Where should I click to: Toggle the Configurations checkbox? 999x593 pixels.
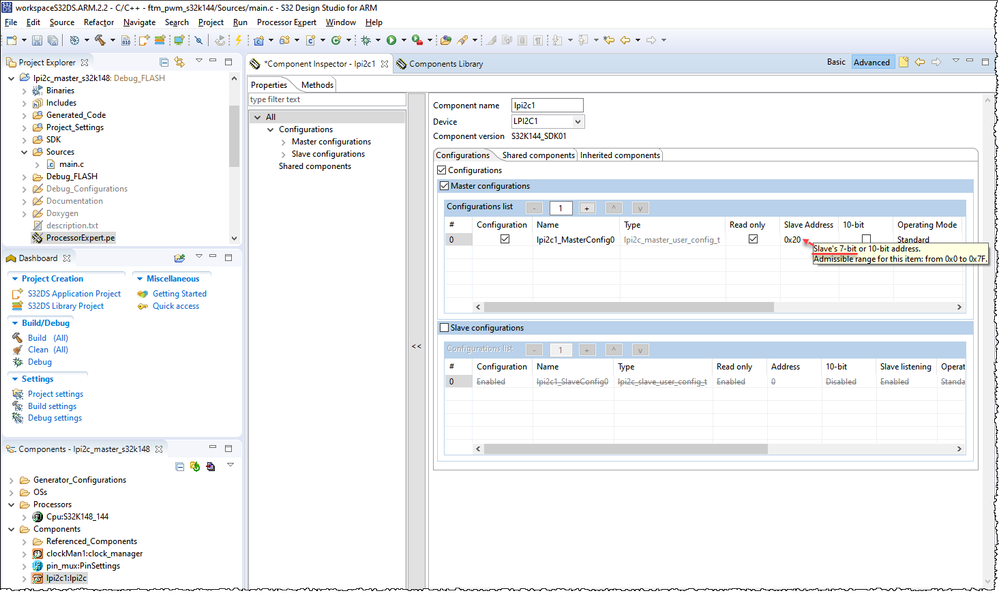pyautogui.click(x=442, y=170)
